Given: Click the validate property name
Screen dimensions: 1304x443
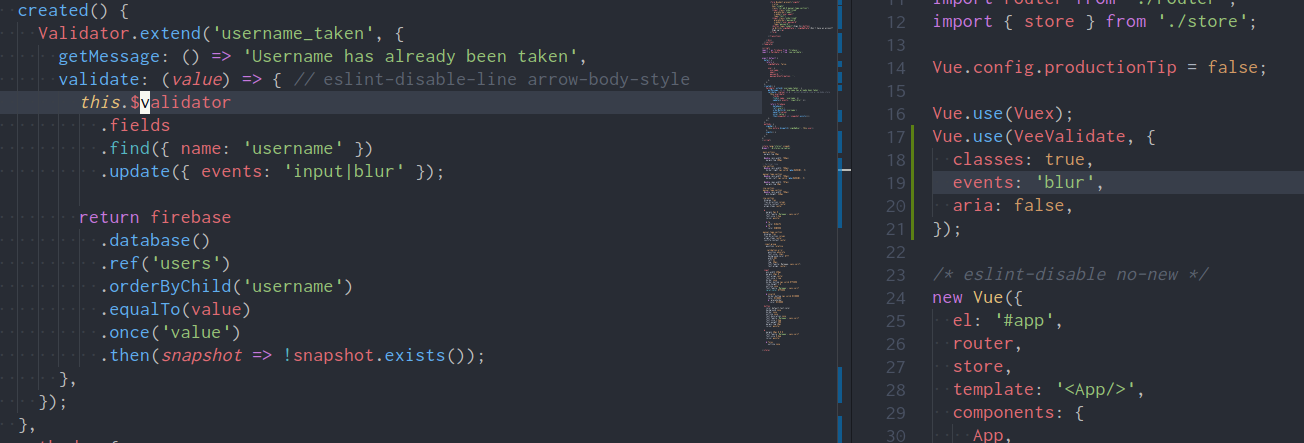Looking at the screenshot, I should tap(100, 80).
